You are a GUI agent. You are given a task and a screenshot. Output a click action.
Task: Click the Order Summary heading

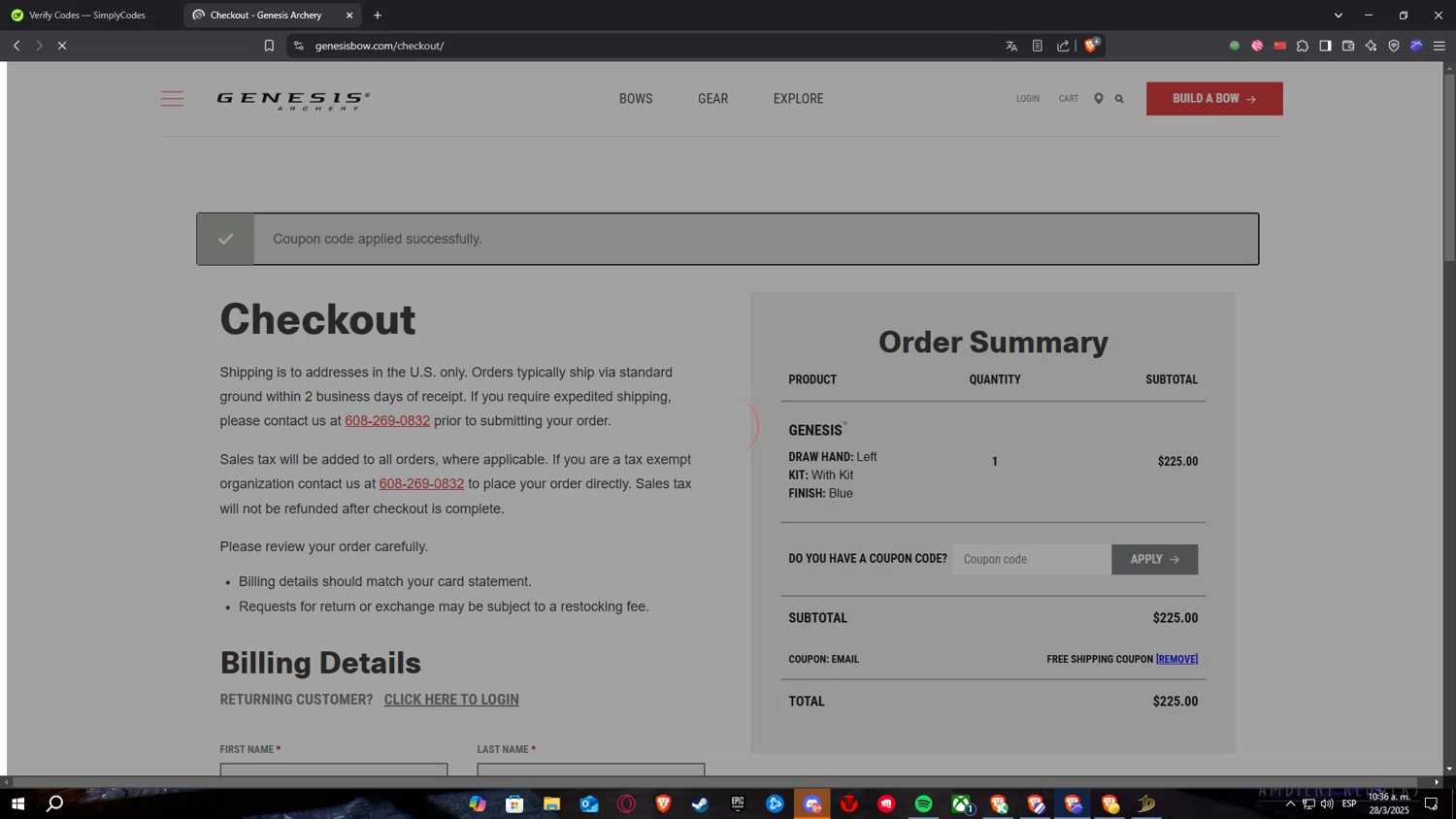tap(993, 342)
